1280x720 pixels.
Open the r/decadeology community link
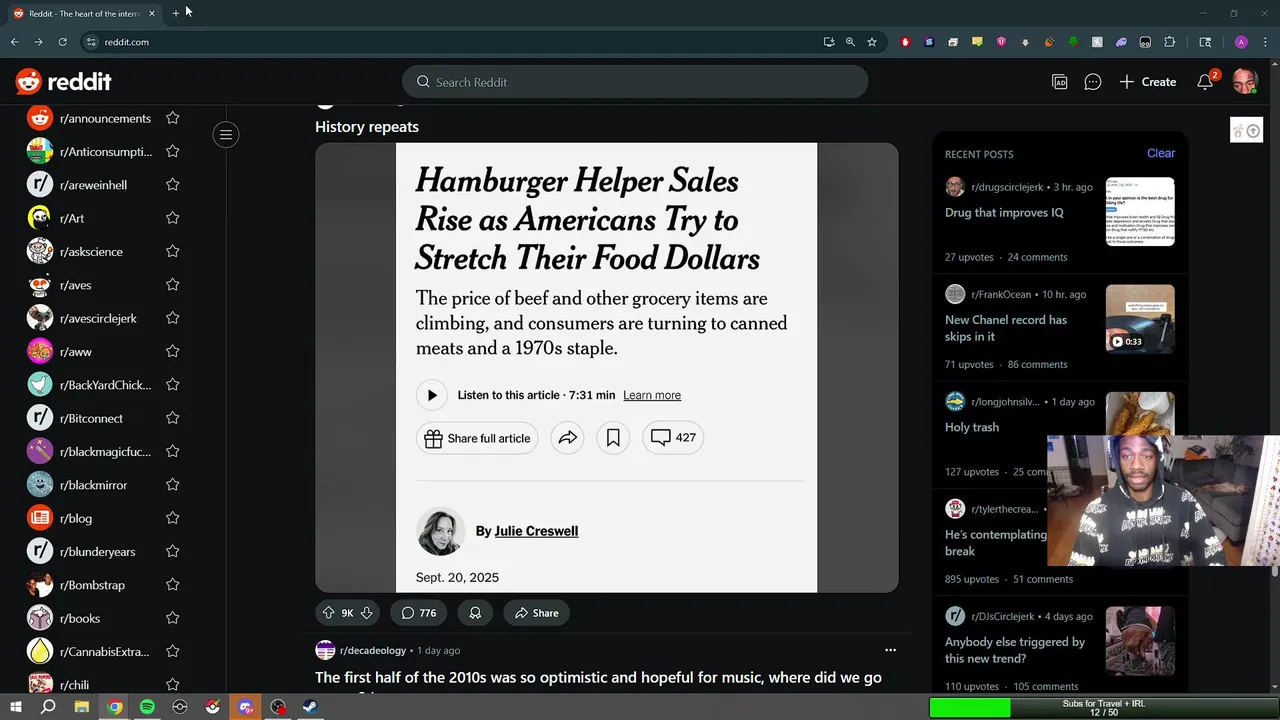pyautogui.click(x=372, y=650)
